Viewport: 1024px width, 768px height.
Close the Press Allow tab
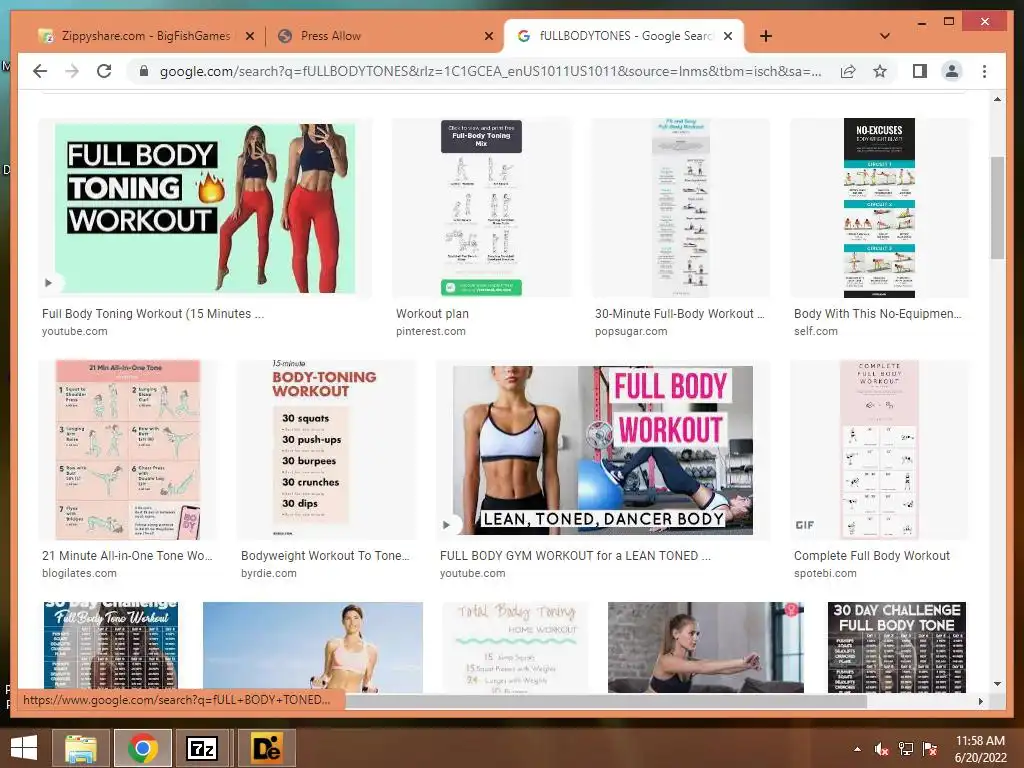pyautogui.click(x=488, y=36)
